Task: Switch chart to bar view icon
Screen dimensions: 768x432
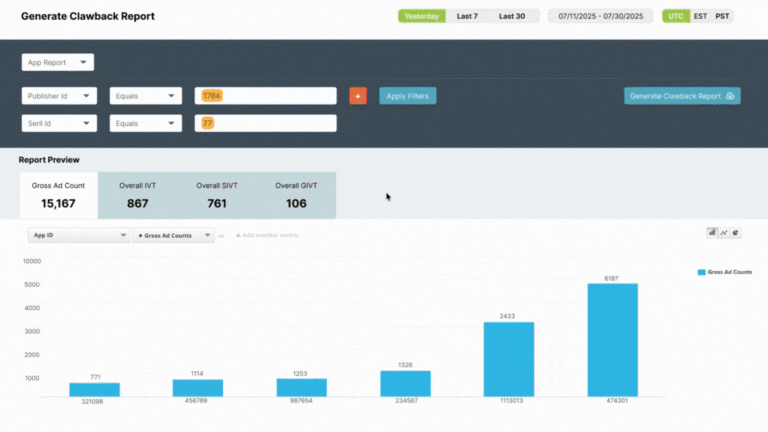Action: click(x=712, y=232)
